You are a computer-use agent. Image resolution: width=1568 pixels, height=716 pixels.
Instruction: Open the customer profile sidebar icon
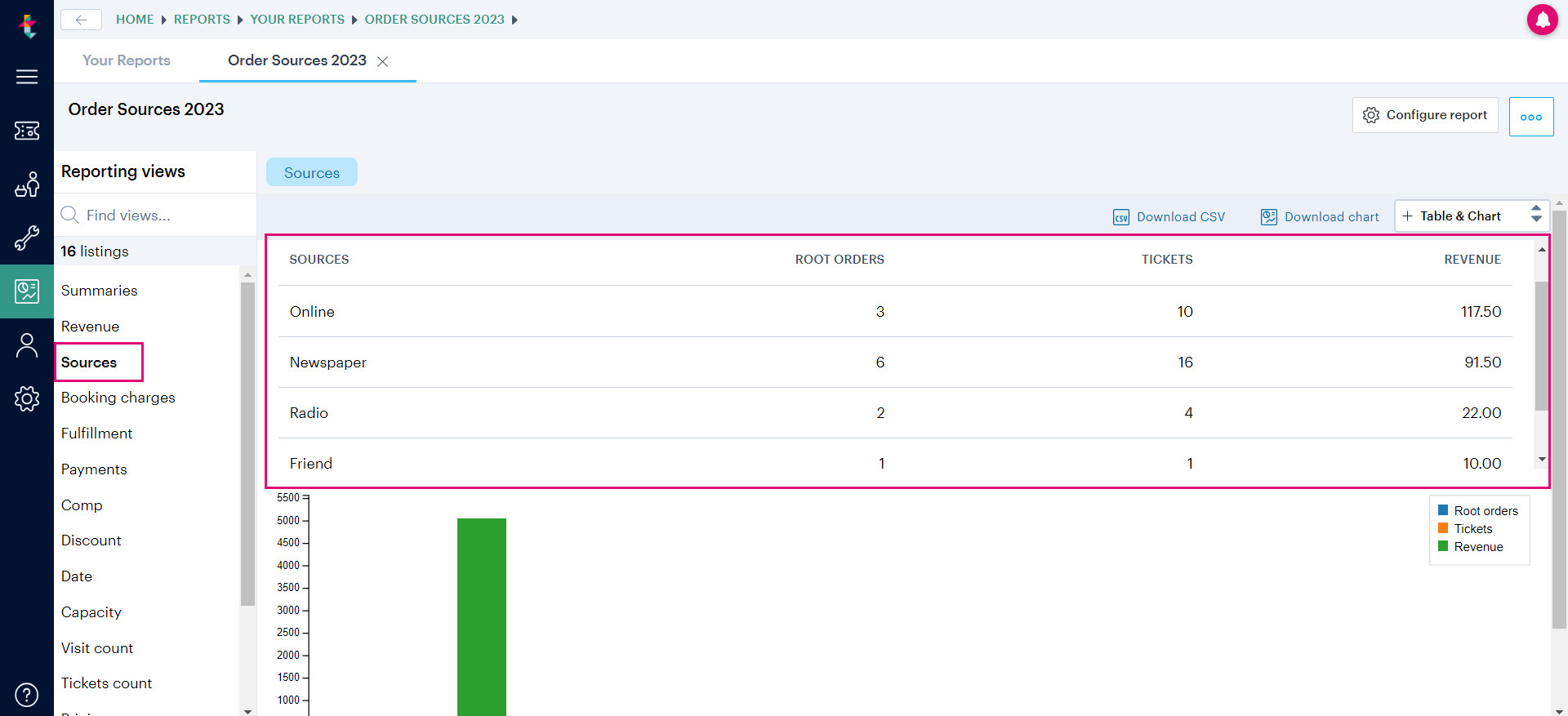point(27,345)
